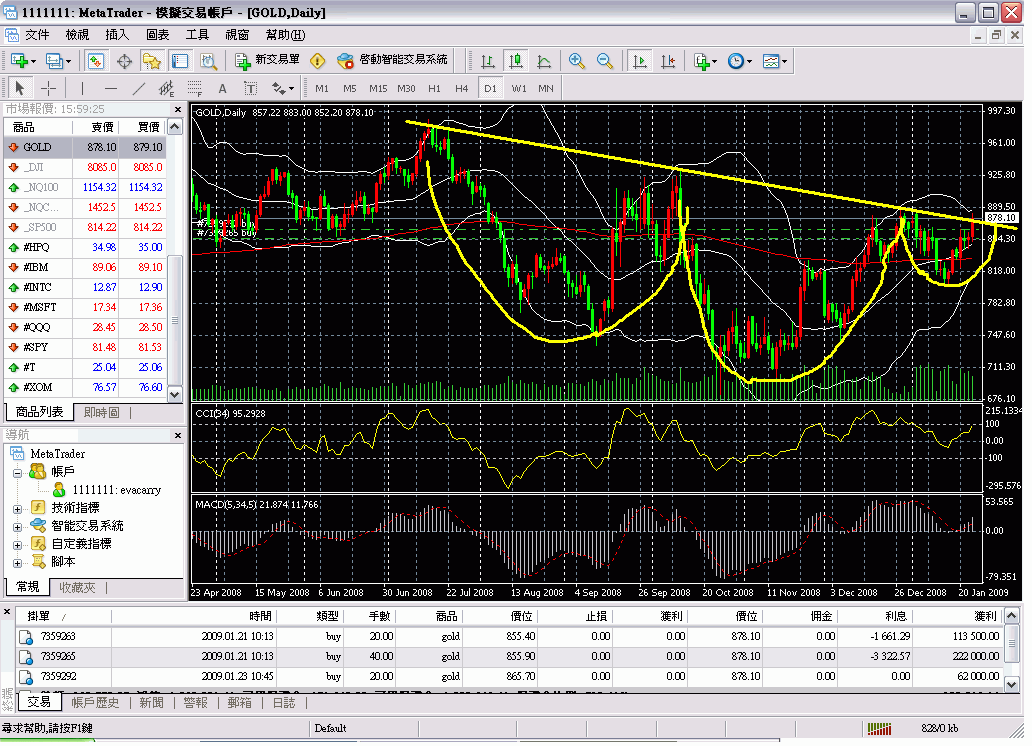
Task: Open the 檢視 menu
Action: click(x=77, y=35)
